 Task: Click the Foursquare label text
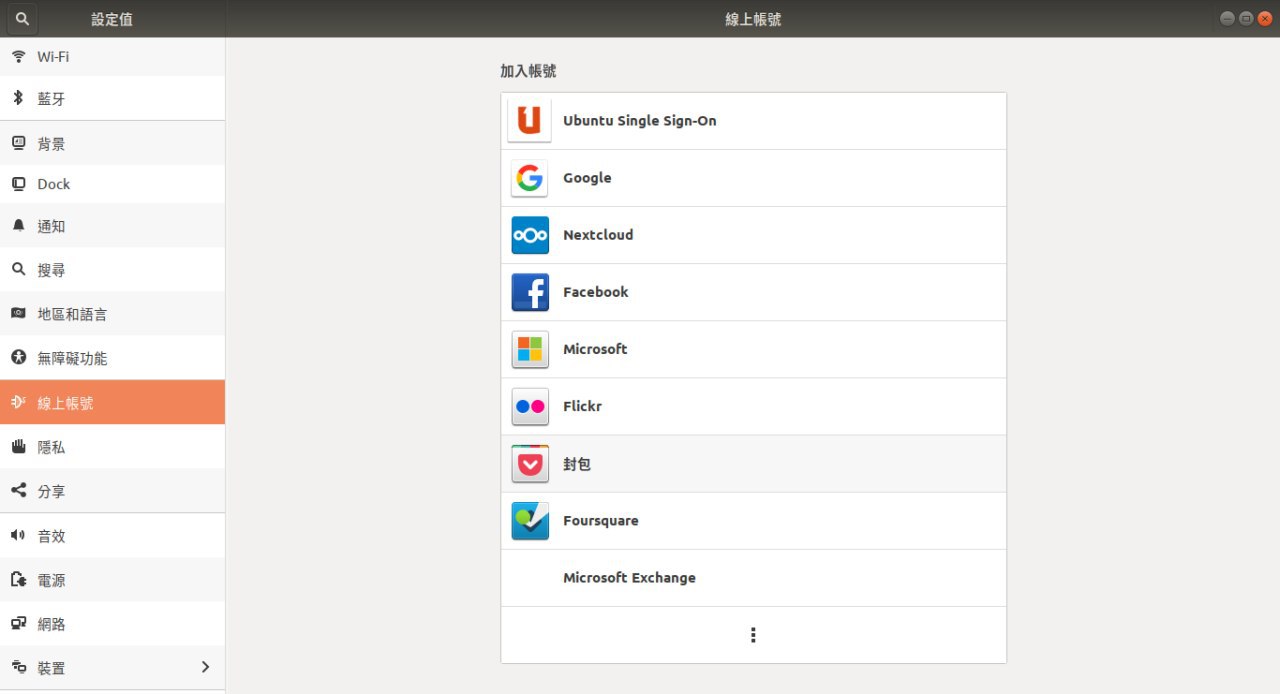(600, 521)
